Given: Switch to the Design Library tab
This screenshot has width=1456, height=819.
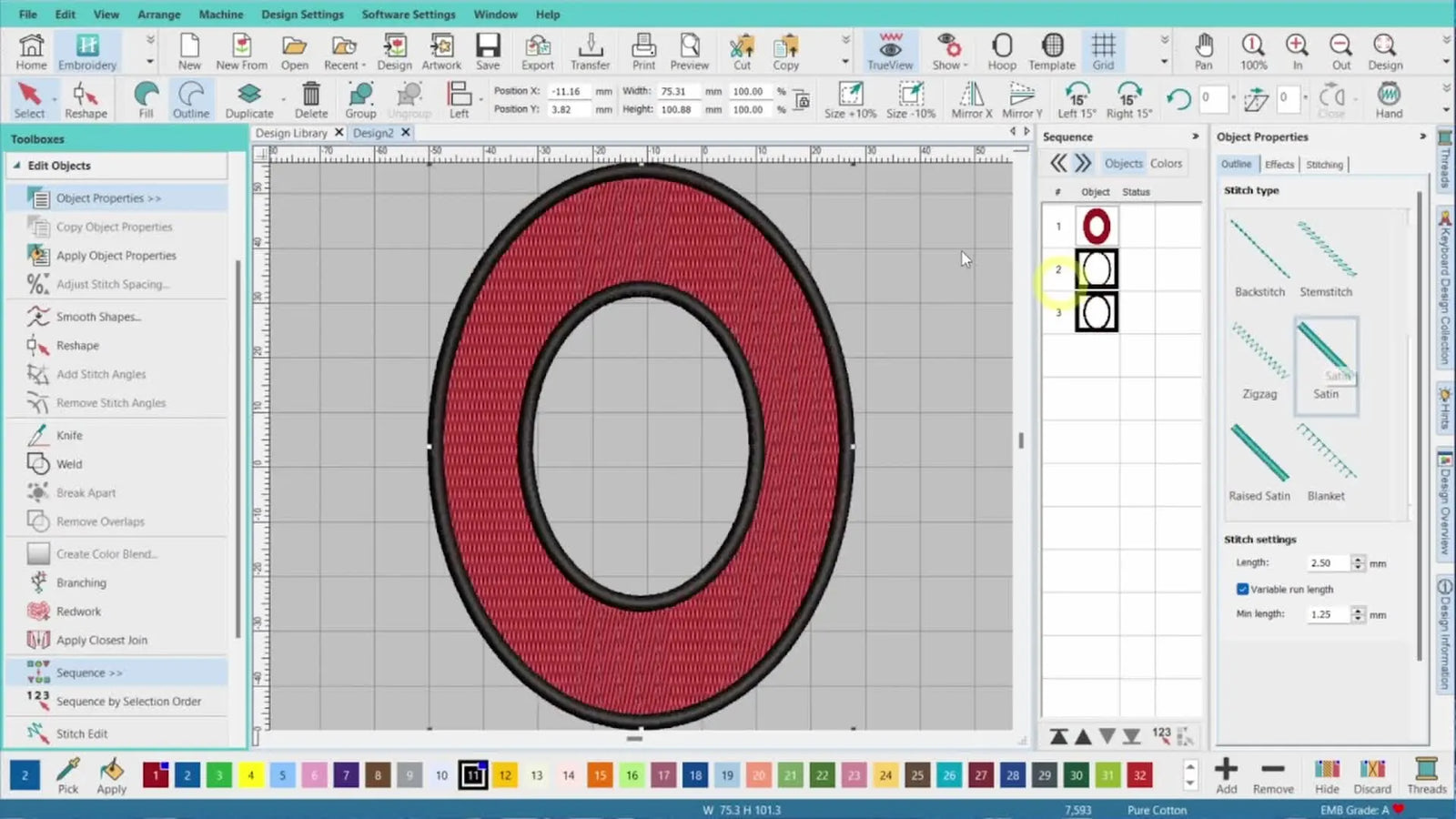Looking at the screenshot, I should pos(291,132).
